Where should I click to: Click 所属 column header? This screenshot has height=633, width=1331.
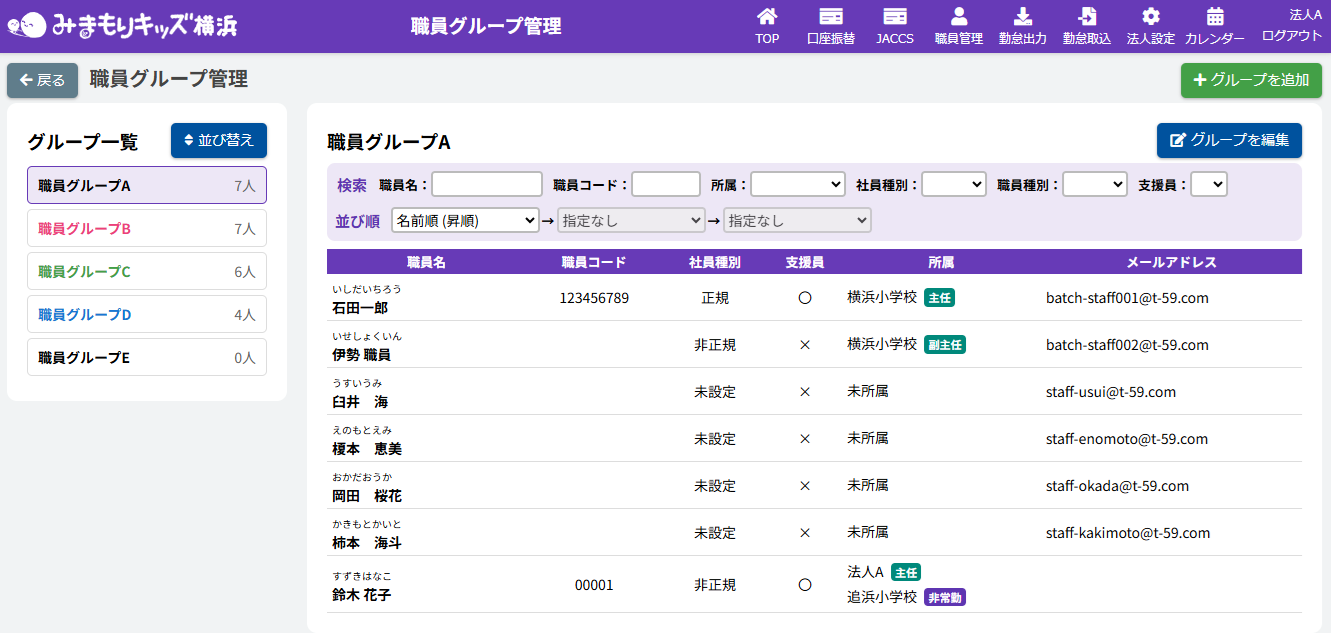[941, 262]
